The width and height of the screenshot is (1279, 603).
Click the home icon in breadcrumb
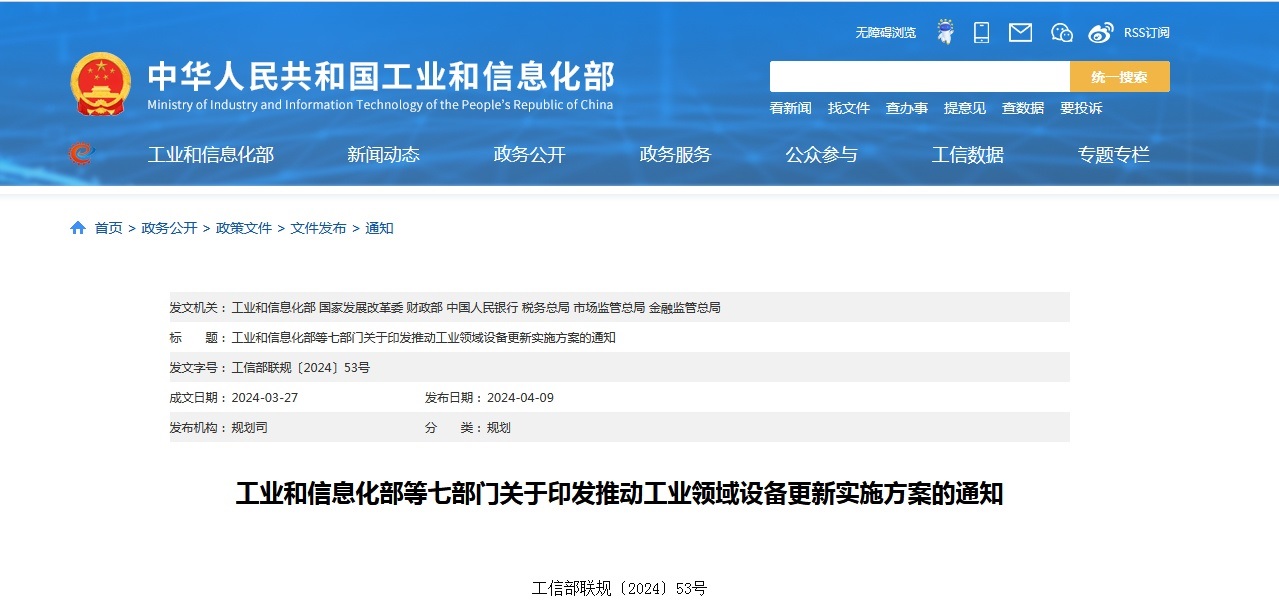[78, 228]
